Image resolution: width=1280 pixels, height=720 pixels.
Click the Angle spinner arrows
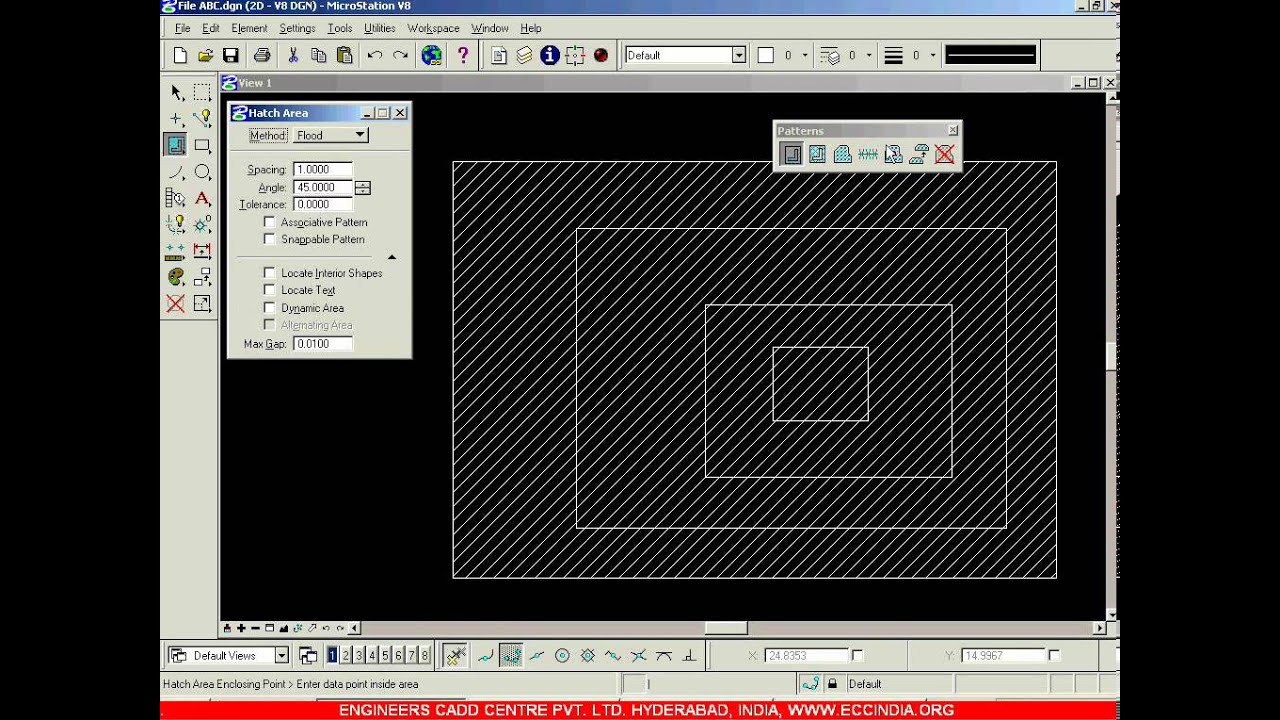363,187
